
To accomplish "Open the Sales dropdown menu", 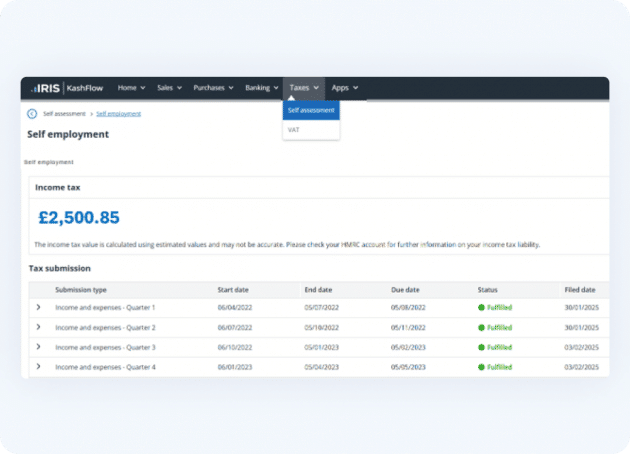I will (x=169, y=88).
